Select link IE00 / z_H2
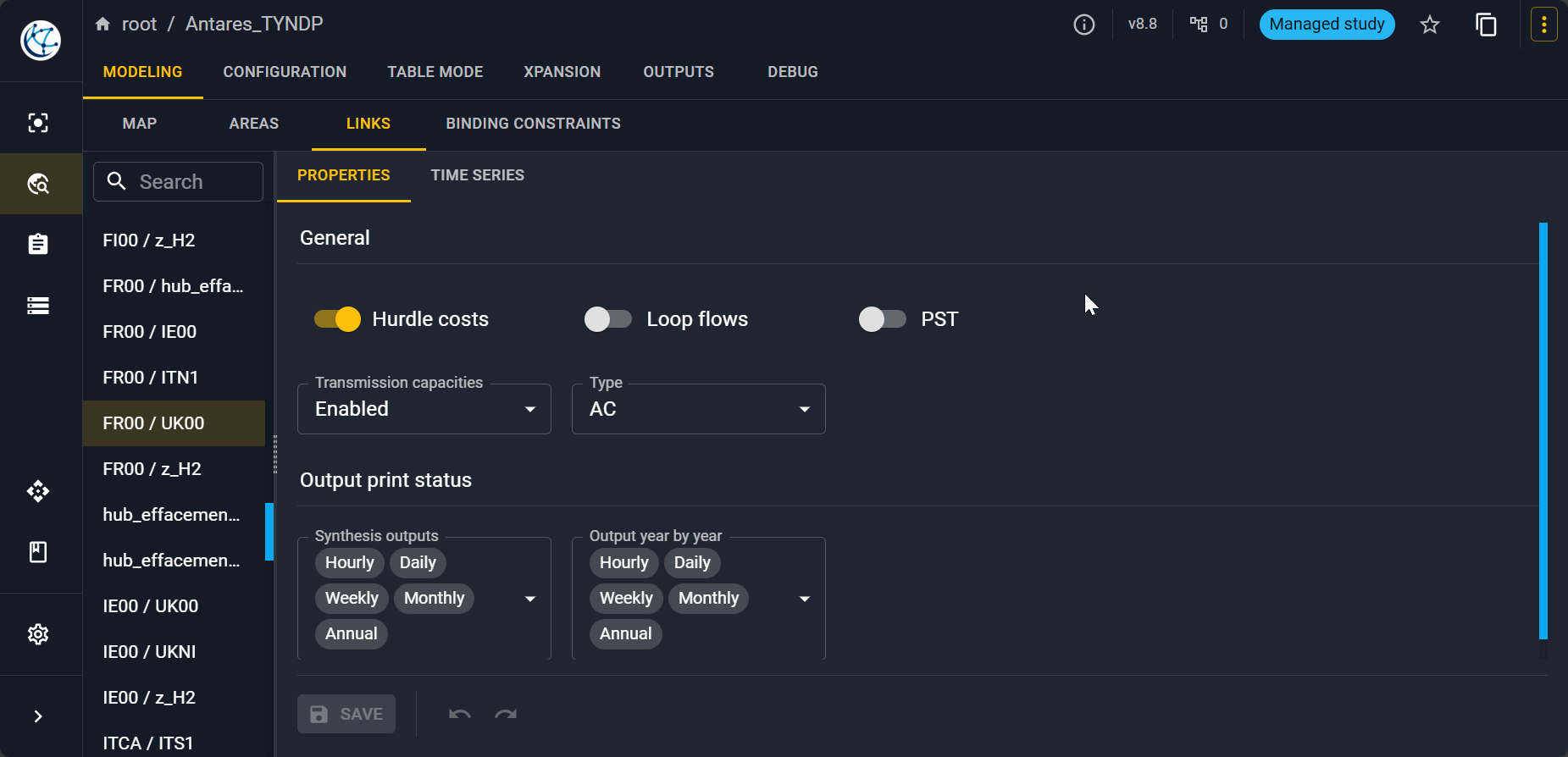1568x757 pixels. click(x=175, y=698)
